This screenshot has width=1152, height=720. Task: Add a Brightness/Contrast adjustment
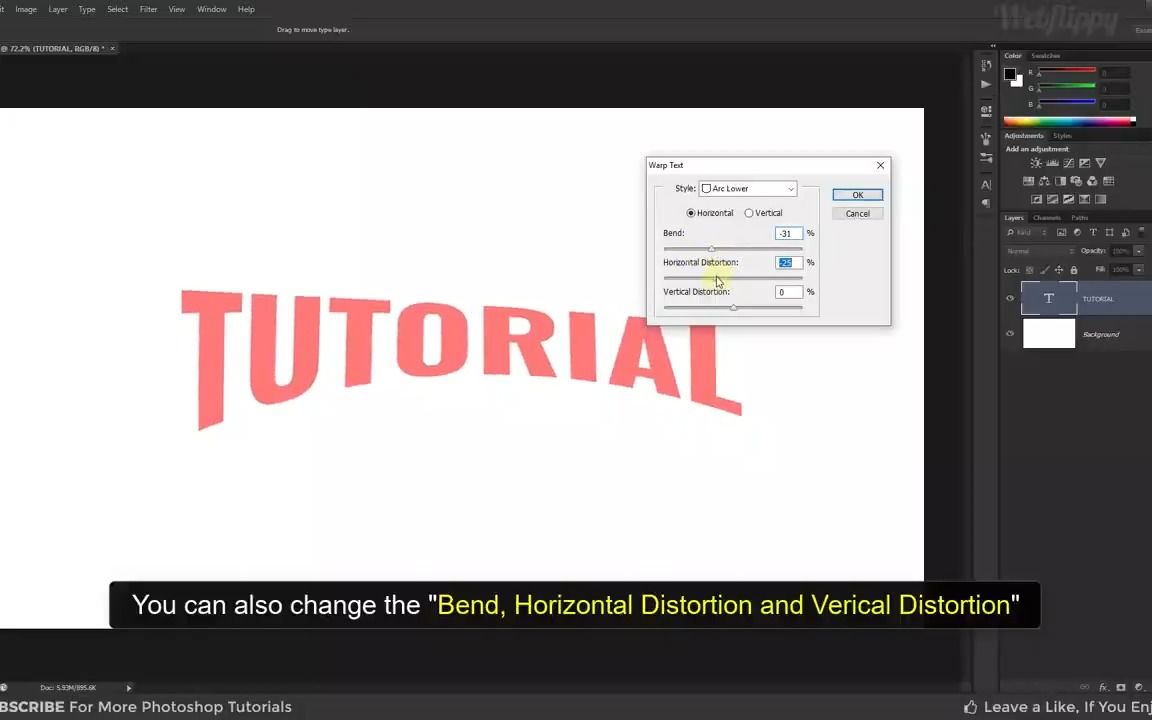pyautogui.click(x=1036, y=163)
